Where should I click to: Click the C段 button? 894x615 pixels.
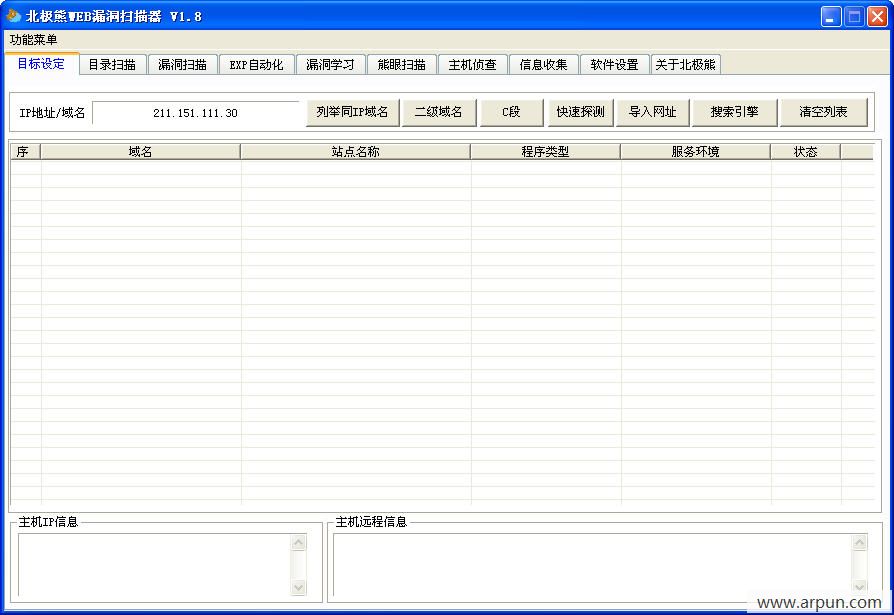511,112
